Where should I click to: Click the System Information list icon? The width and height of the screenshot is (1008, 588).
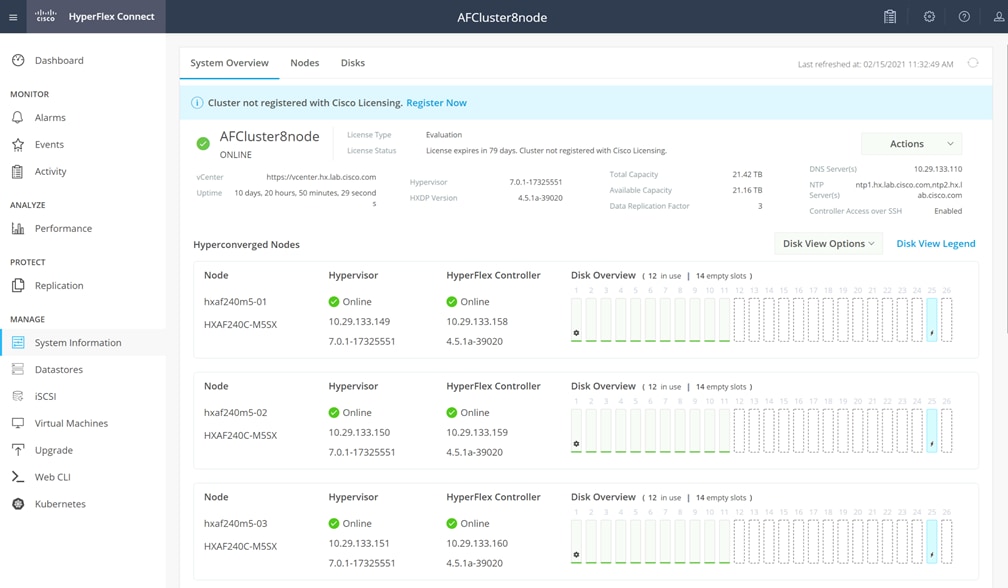(18, 343)
